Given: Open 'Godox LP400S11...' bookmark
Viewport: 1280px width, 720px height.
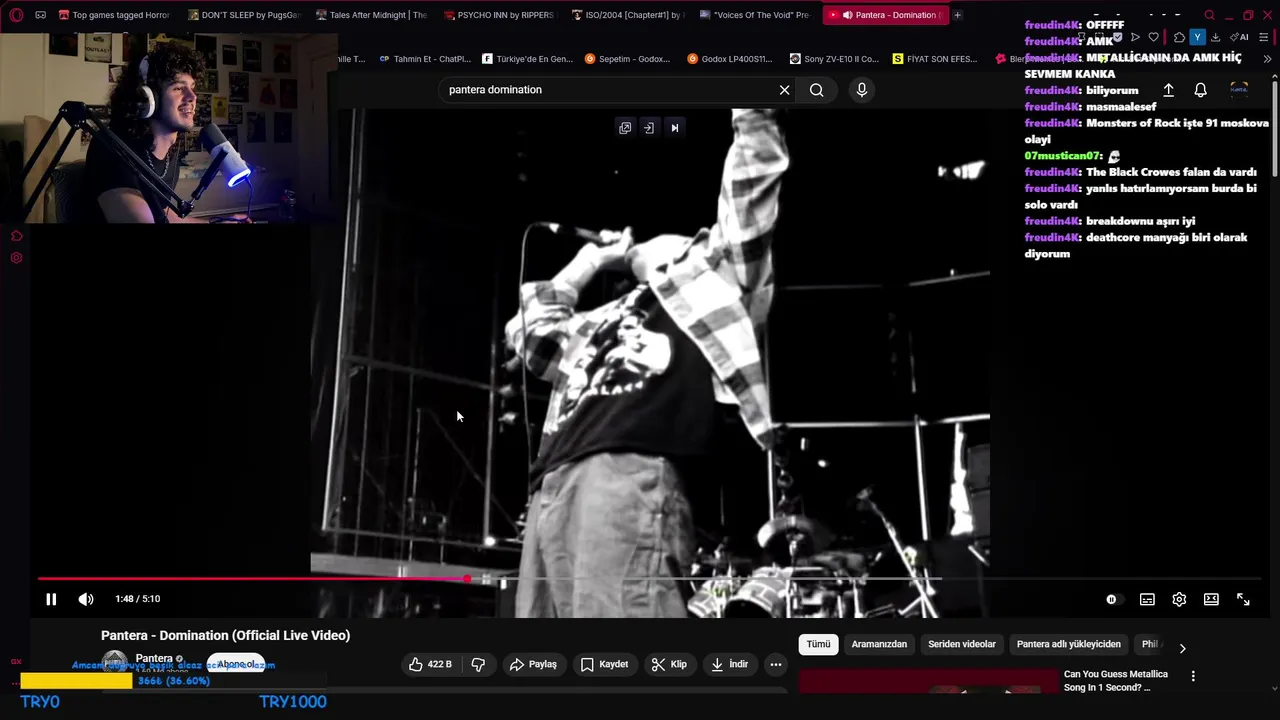Looking at the screenshot, I should (x=730, y=59).
